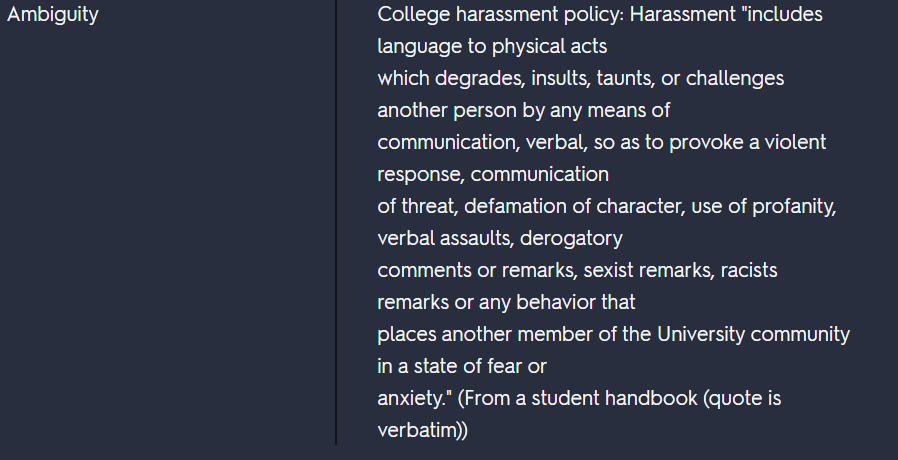The width and height of the screenshot is (898, 460).
Task: Click "in a state of fear or"
Action: [x=462, y=366]
